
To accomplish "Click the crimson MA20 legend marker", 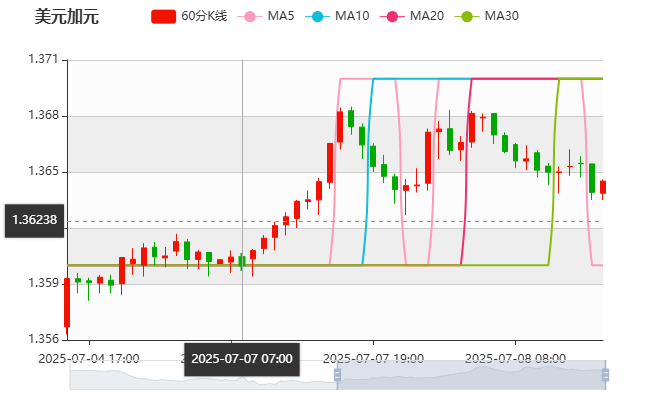I will (392, 17).
